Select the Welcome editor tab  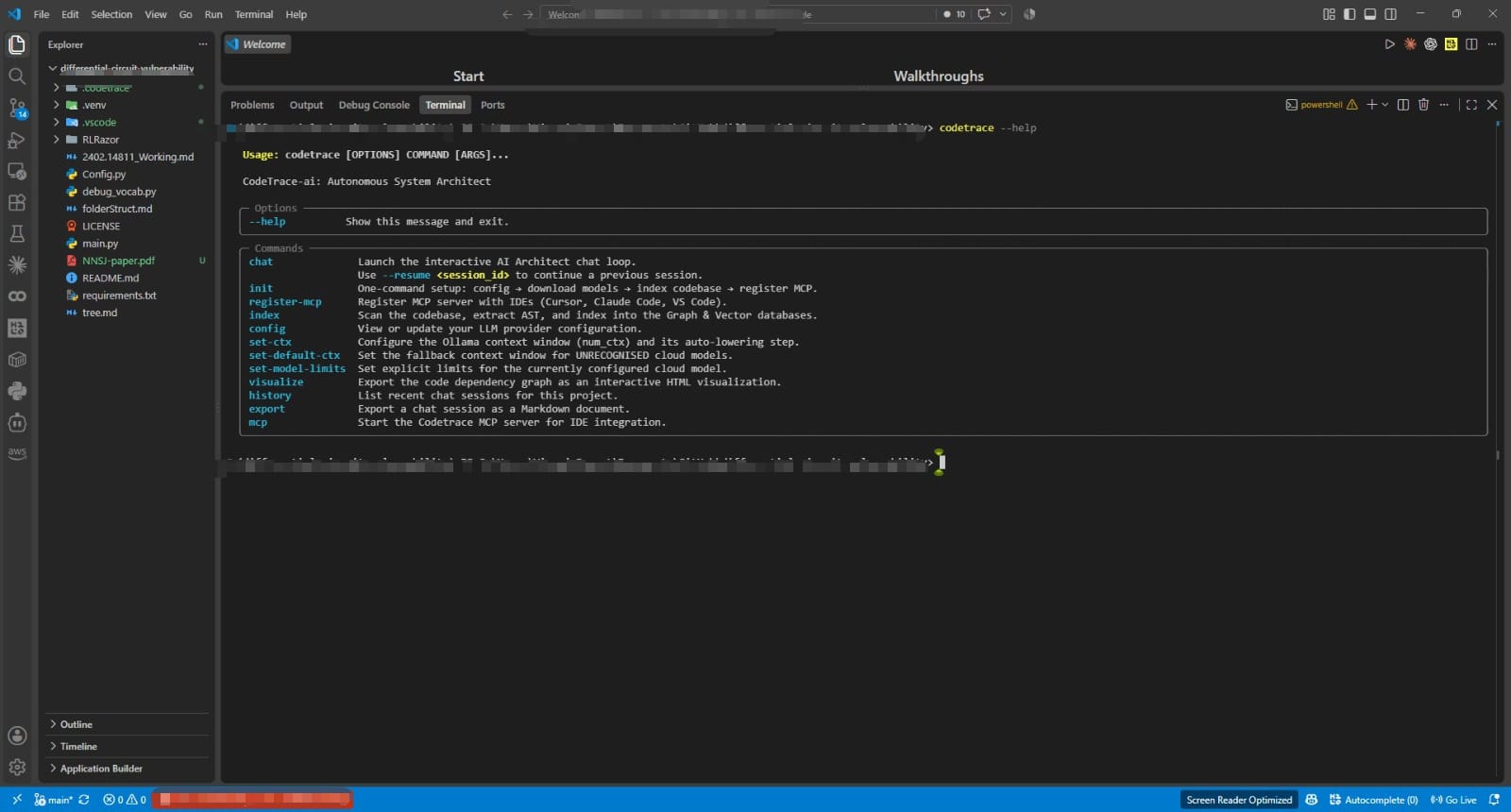click(x=257, y=44)
